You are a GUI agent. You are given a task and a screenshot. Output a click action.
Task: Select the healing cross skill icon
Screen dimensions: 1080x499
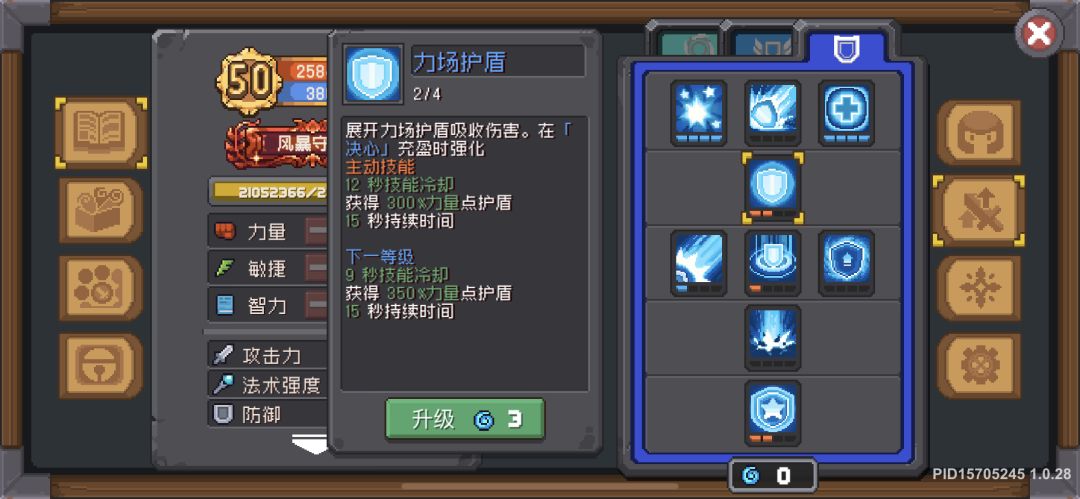click(847, 112)
